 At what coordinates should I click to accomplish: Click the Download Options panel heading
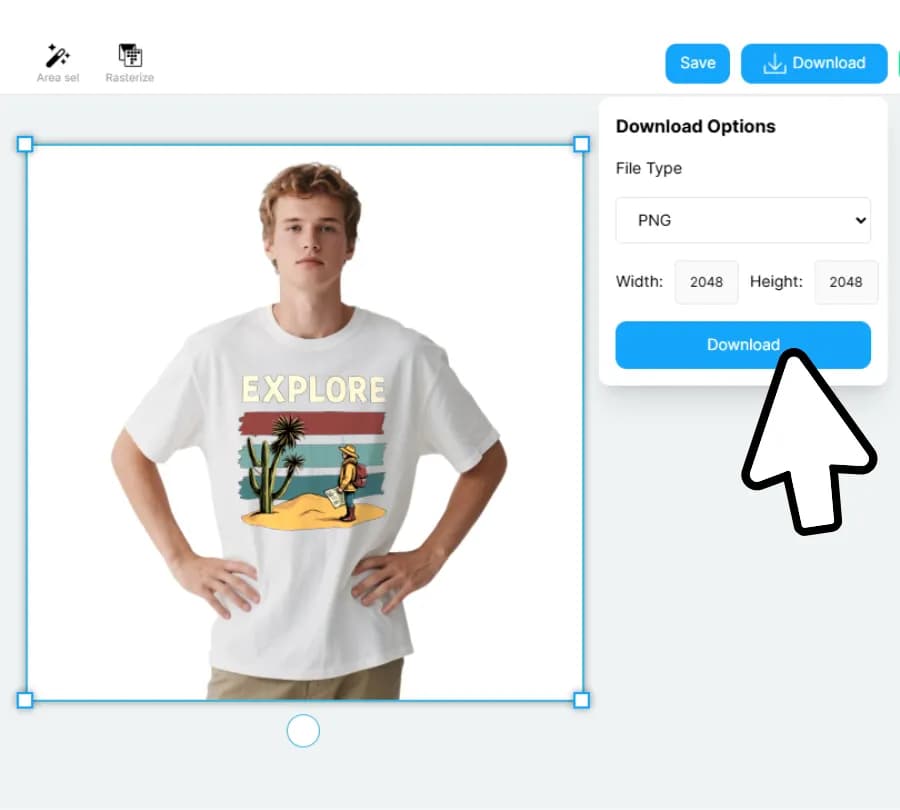[695, 126]
